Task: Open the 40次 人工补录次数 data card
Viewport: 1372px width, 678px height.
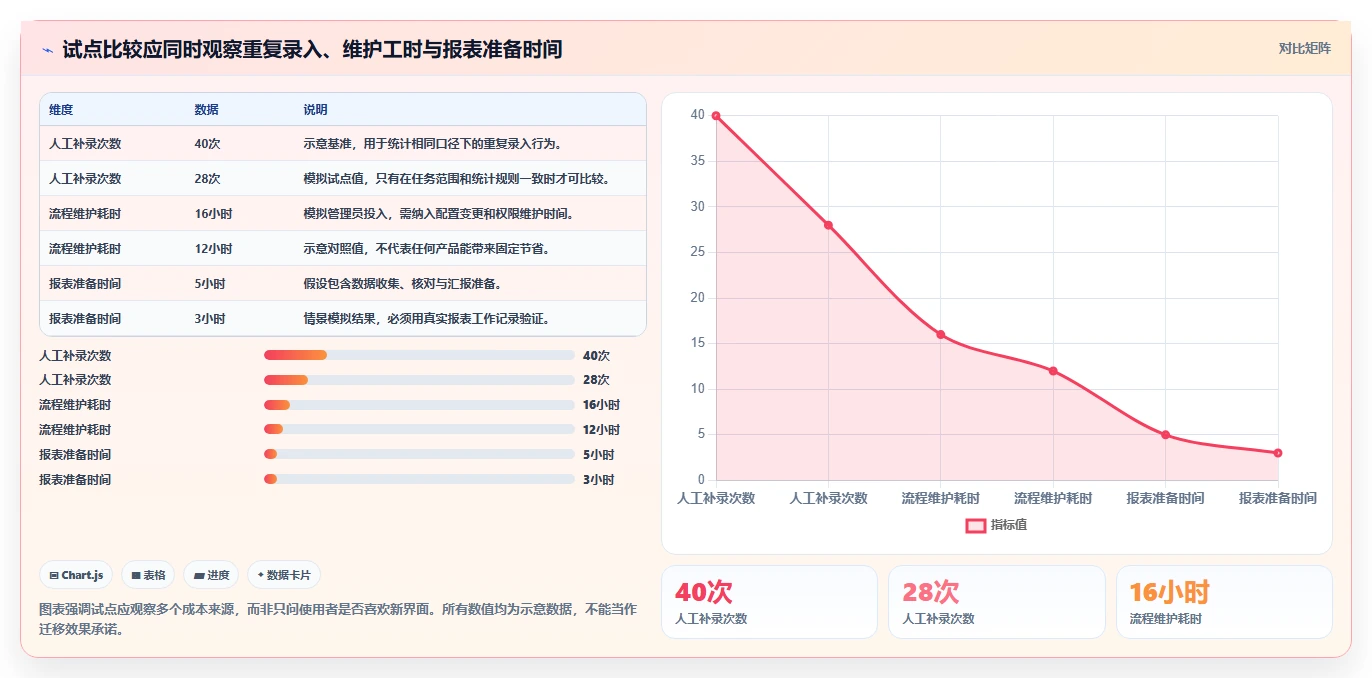Action: click(769, 602)
